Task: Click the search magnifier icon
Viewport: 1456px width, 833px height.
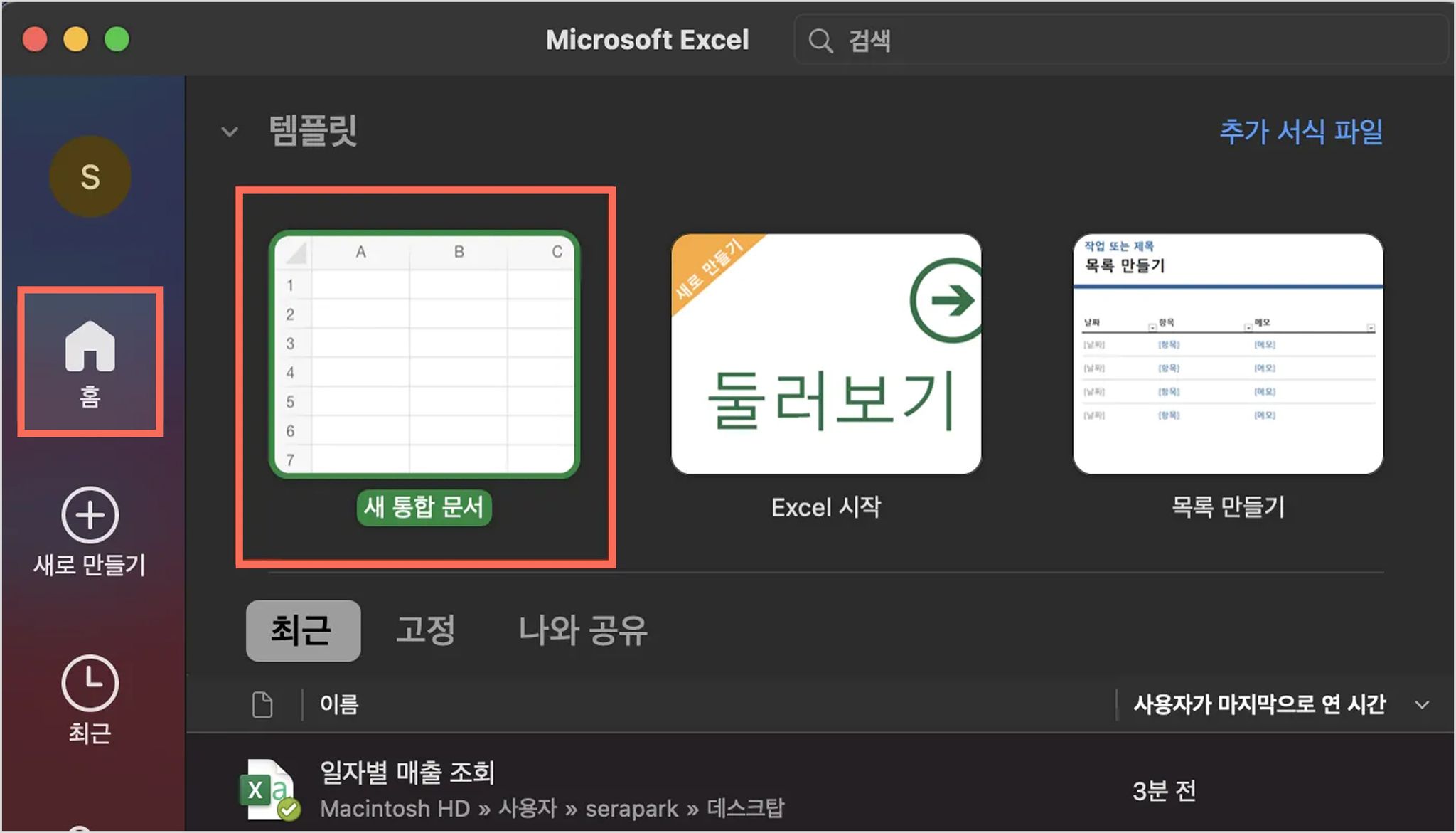Action: click(x=820, y=41)
